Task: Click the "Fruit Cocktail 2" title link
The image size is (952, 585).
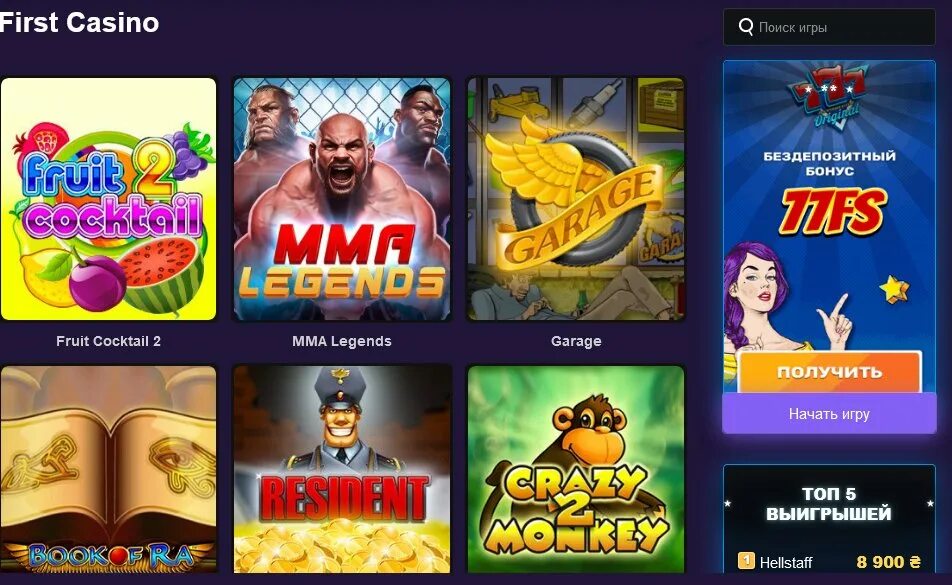Action: coord(109,341)
